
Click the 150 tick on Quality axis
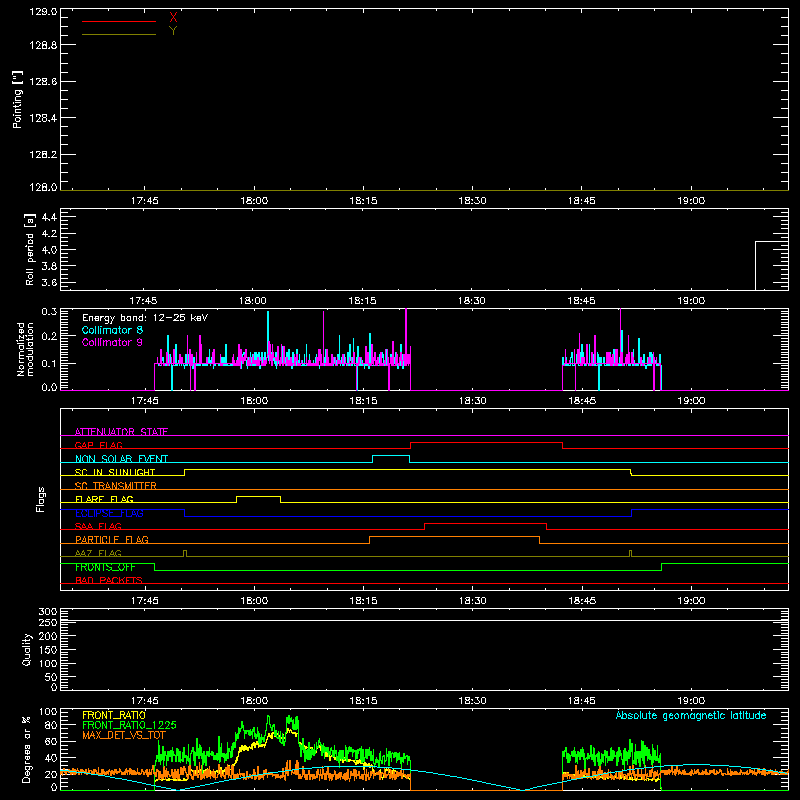[47, 650]
